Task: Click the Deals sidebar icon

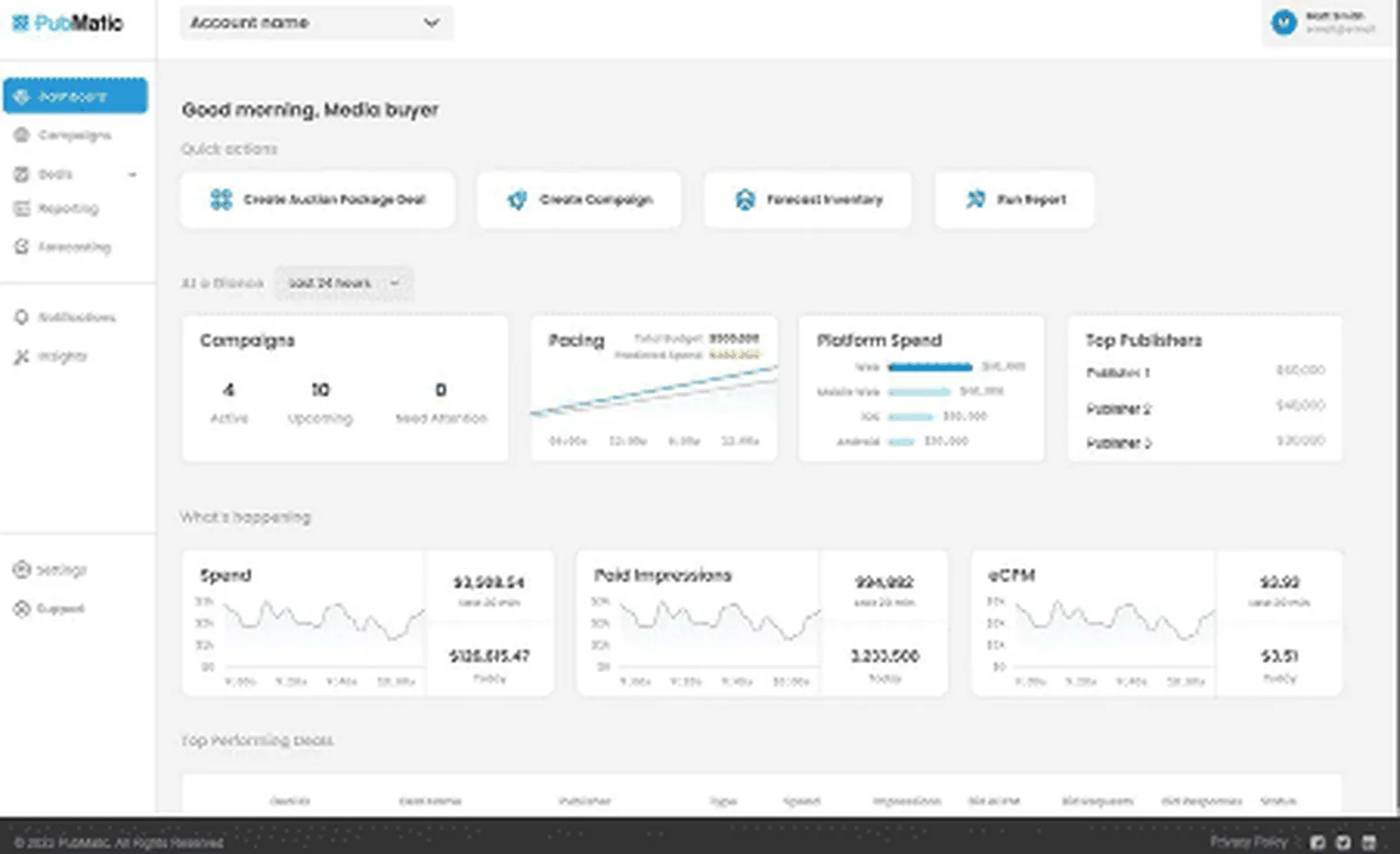Action: [x=22, y=174]
